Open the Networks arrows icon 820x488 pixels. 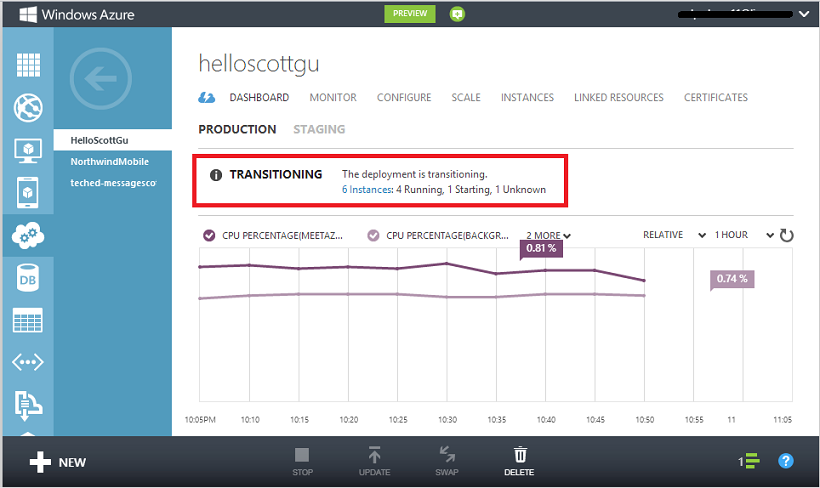28,362
